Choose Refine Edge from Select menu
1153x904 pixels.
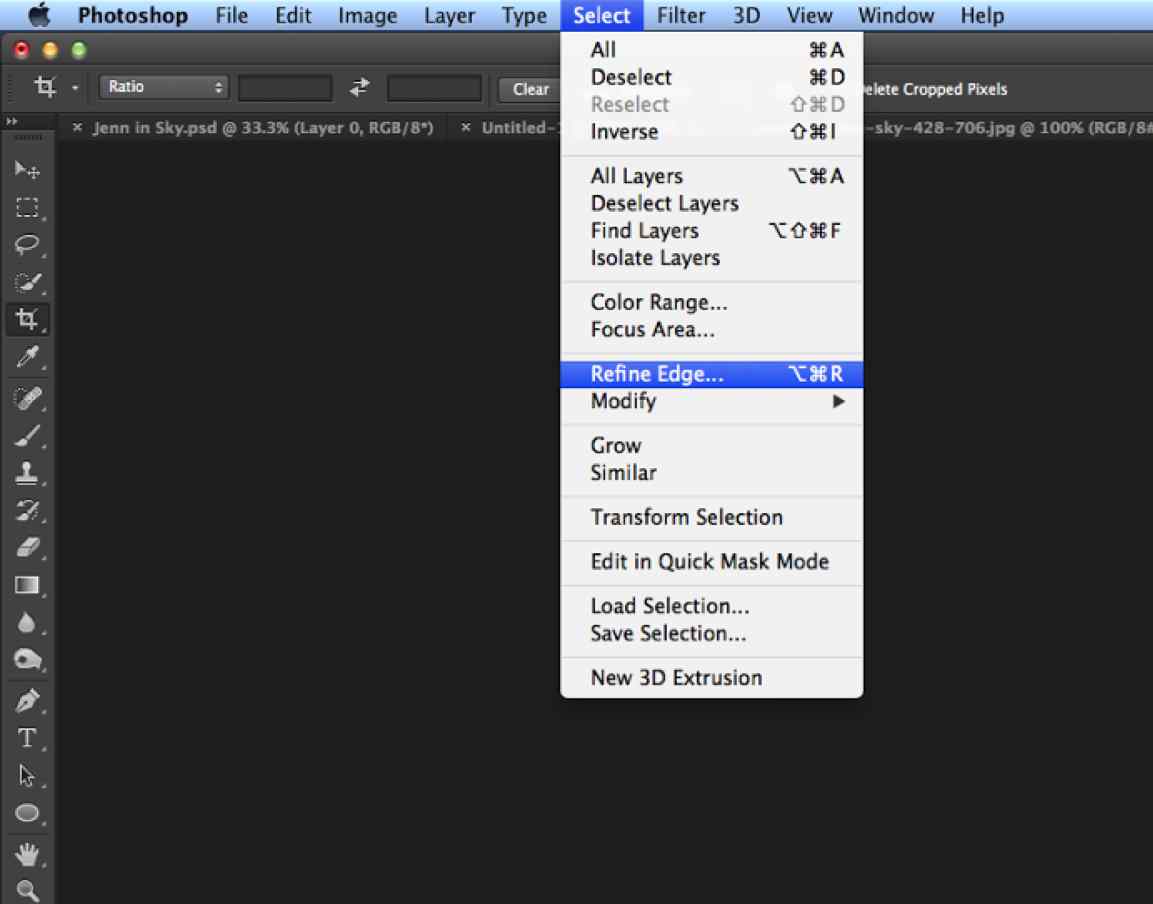pos(711,374)
